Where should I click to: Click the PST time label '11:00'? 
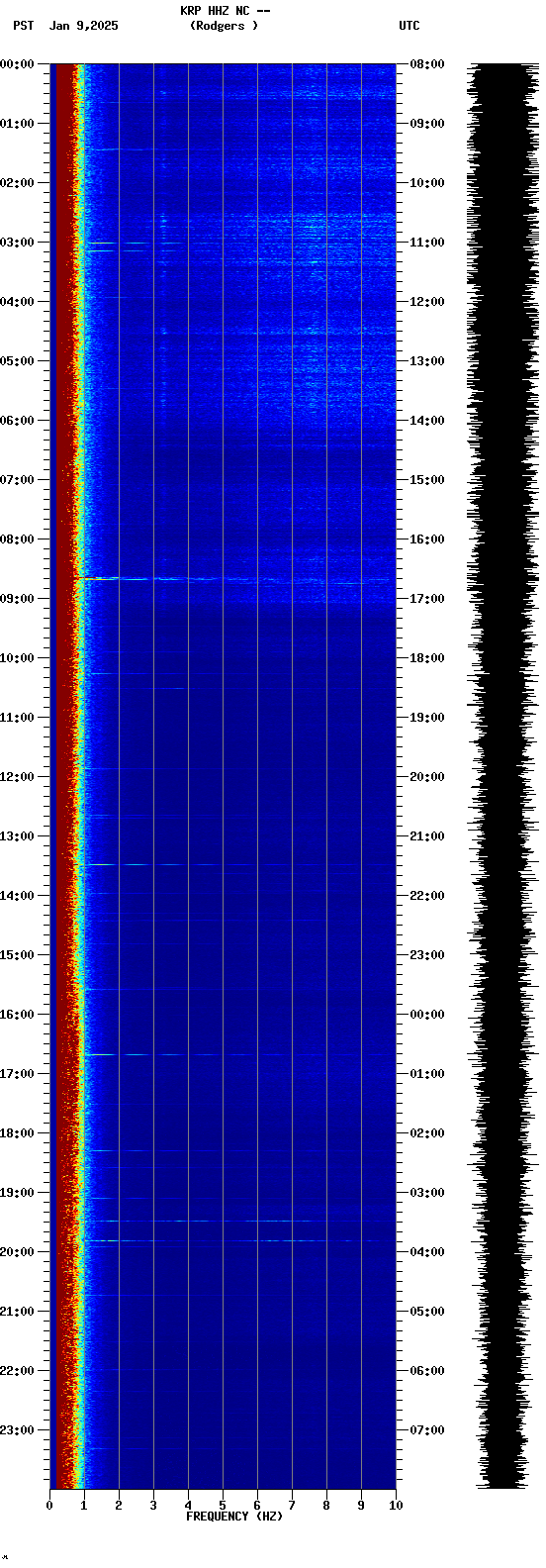point(17,718)
